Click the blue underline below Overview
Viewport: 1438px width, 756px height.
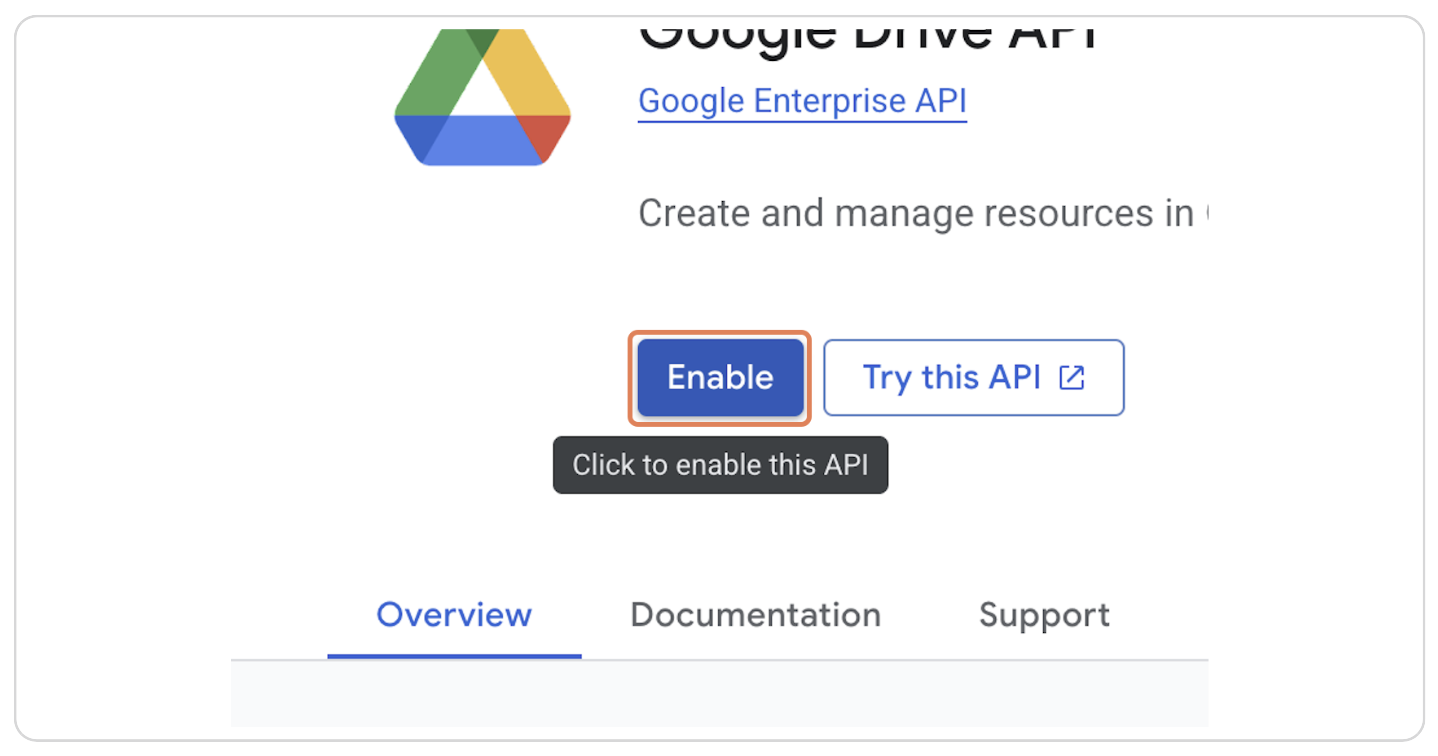453,655
